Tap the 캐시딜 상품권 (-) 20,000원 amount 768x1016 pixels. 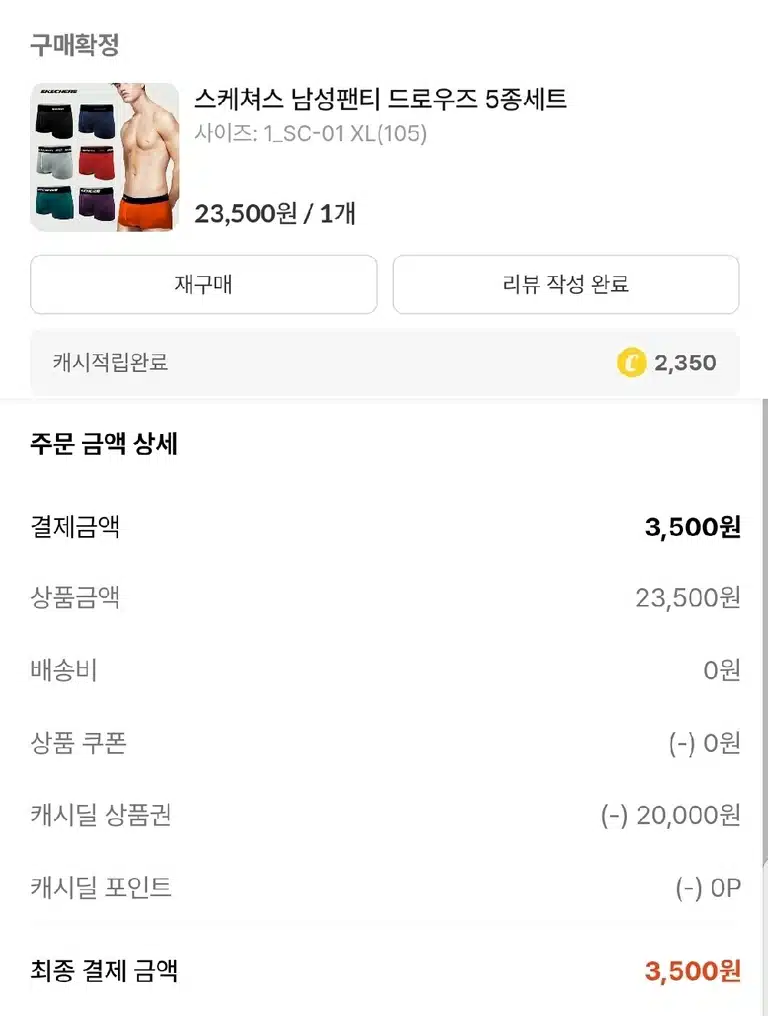(x=670, y=815)
